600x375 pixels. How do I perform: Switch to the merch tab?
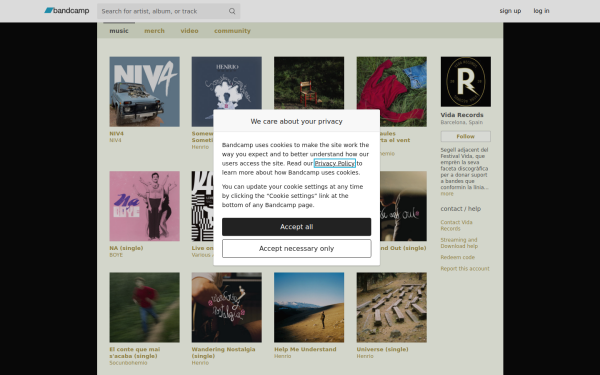[154, 31]
